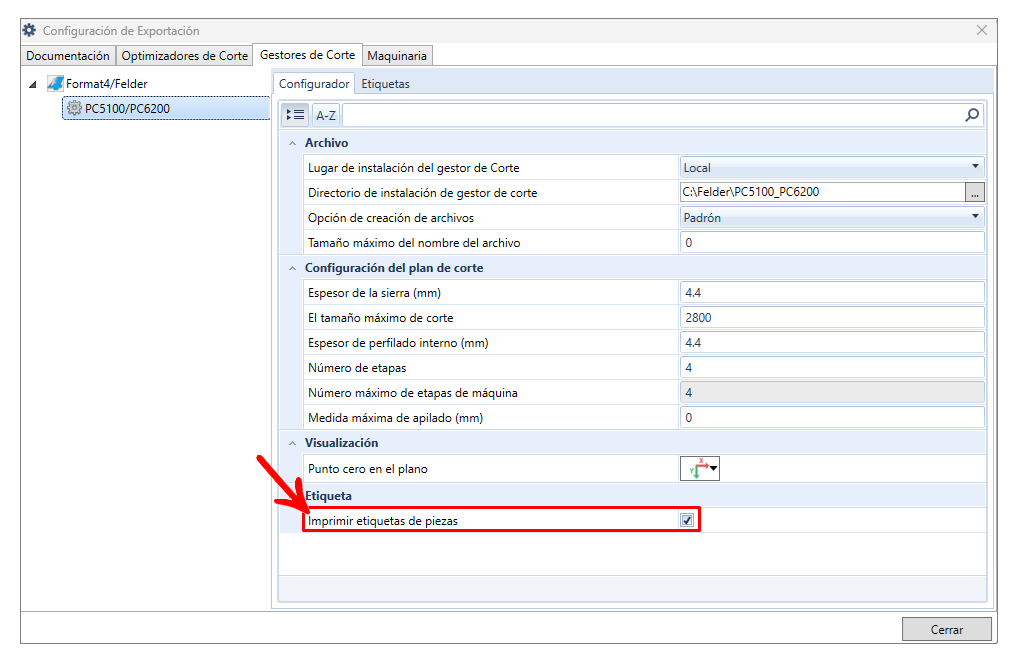Open the punto cero axis icon selector
Viewport: 1014px width, 651px height.
click(699, 468)
